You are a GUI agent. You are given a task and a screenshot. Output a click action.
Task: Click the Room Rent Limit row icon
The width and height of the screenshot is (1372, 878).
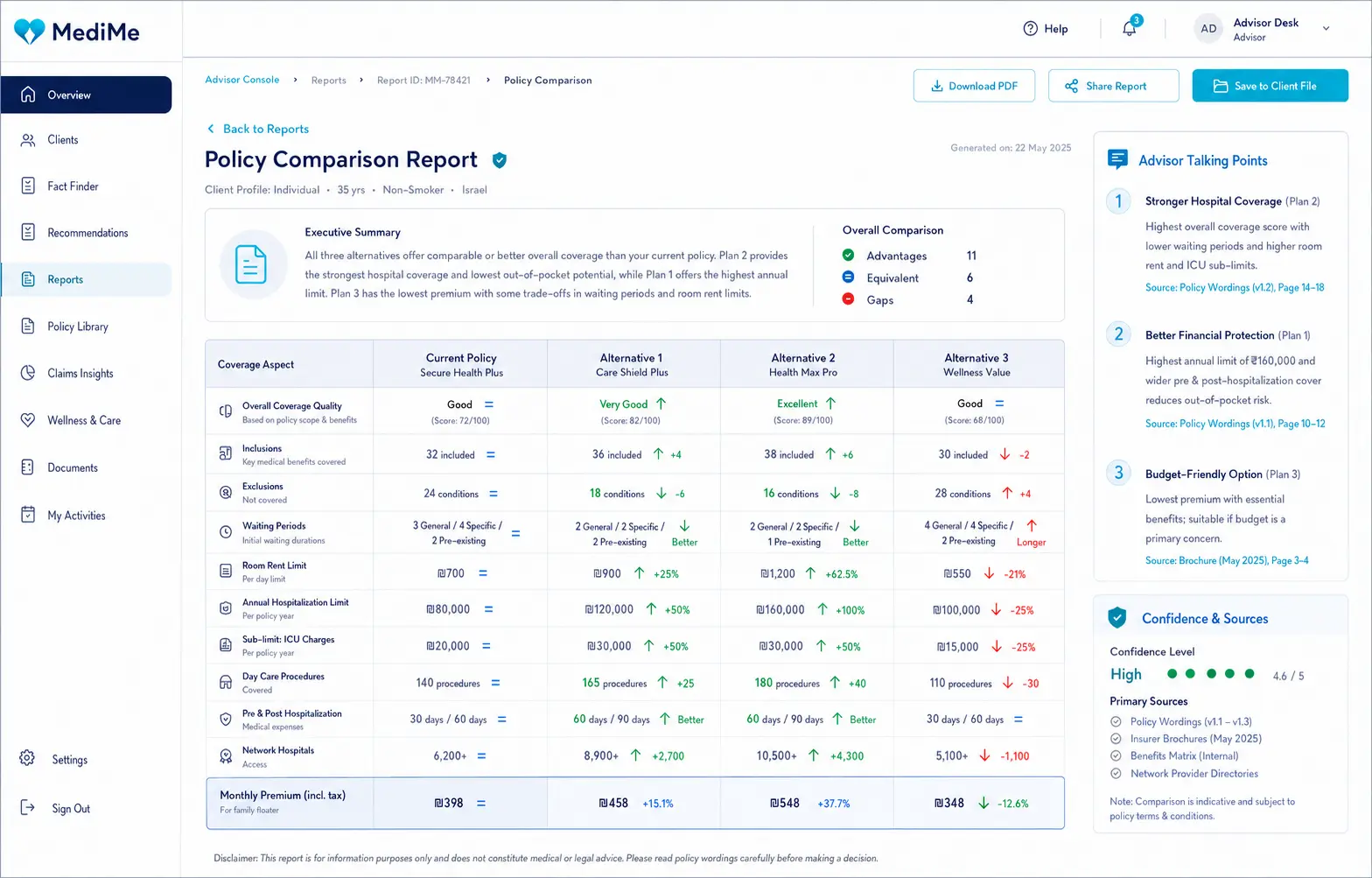(225, 571)
